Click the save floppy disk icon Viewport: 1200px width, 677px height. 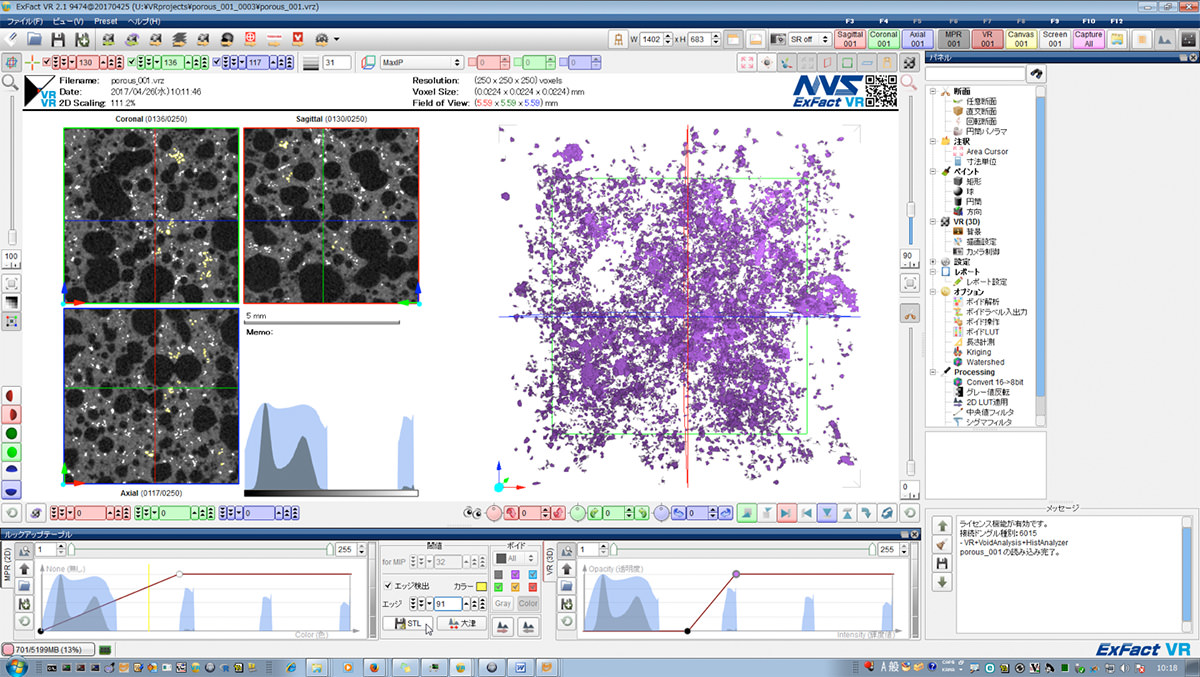coord(59,39)
